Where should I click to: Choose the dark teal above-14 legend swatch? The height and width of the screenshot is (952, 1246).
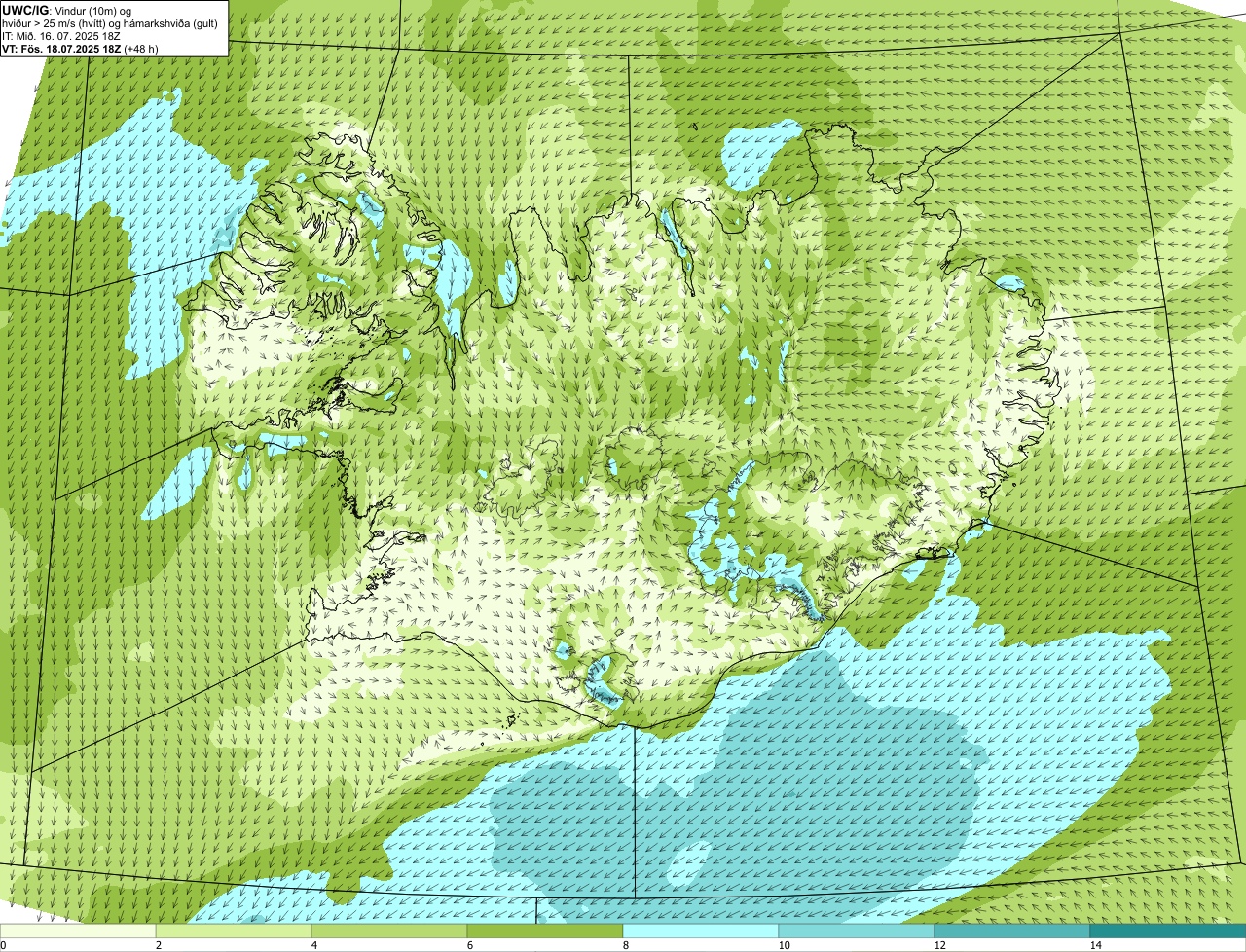(x=1168, y=931)
